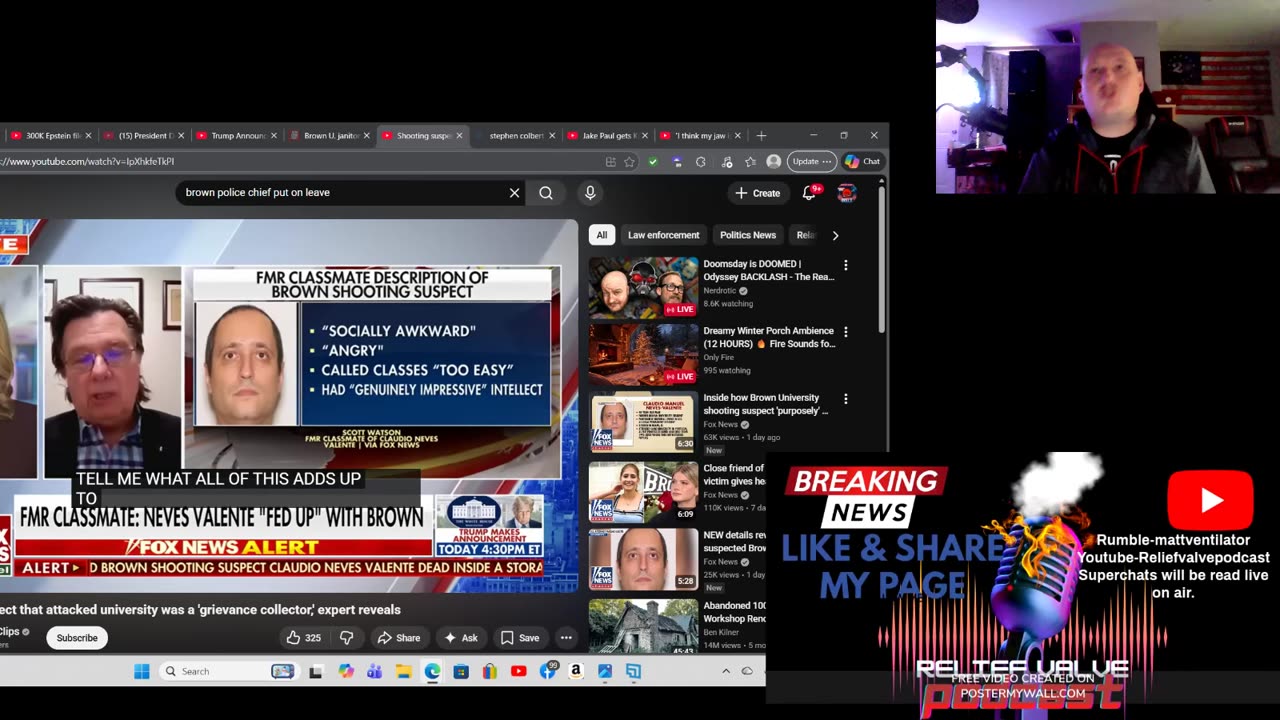Switch to 'I think my jaw' tab
The image size is (1280, 720).
(702, 135)
